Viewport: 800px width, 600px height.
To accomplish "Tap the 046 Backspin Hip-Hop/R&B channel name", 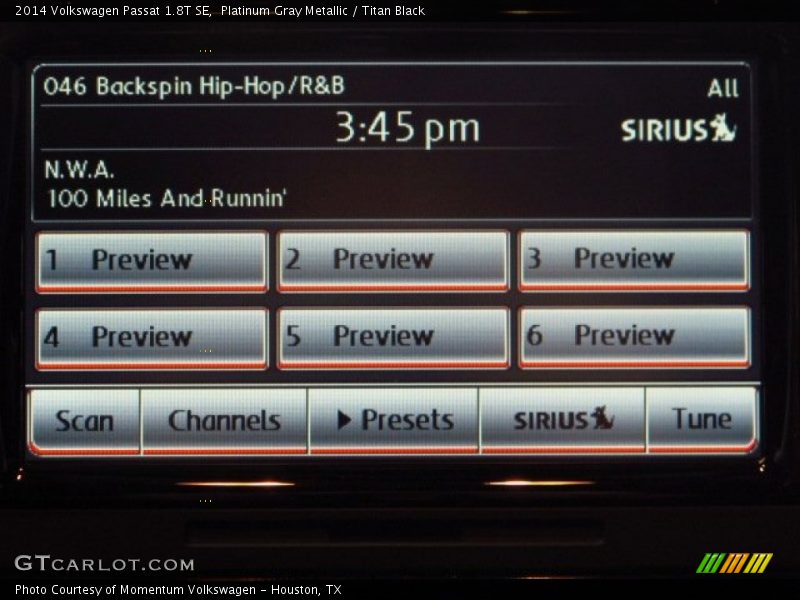I will (x=194, y=86).
